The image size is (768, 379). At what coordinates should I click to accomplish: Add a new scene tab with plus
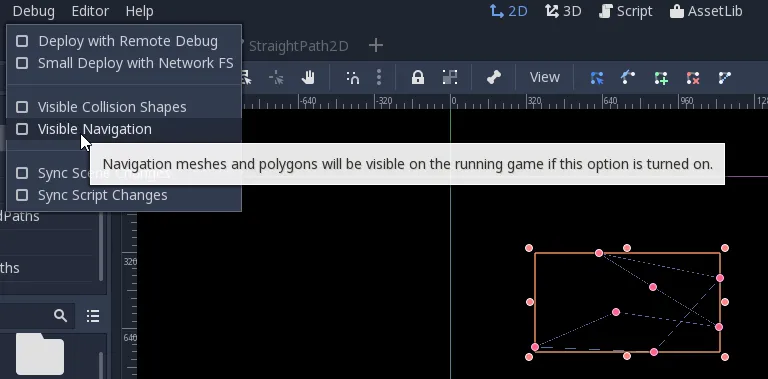pos(376,46)
